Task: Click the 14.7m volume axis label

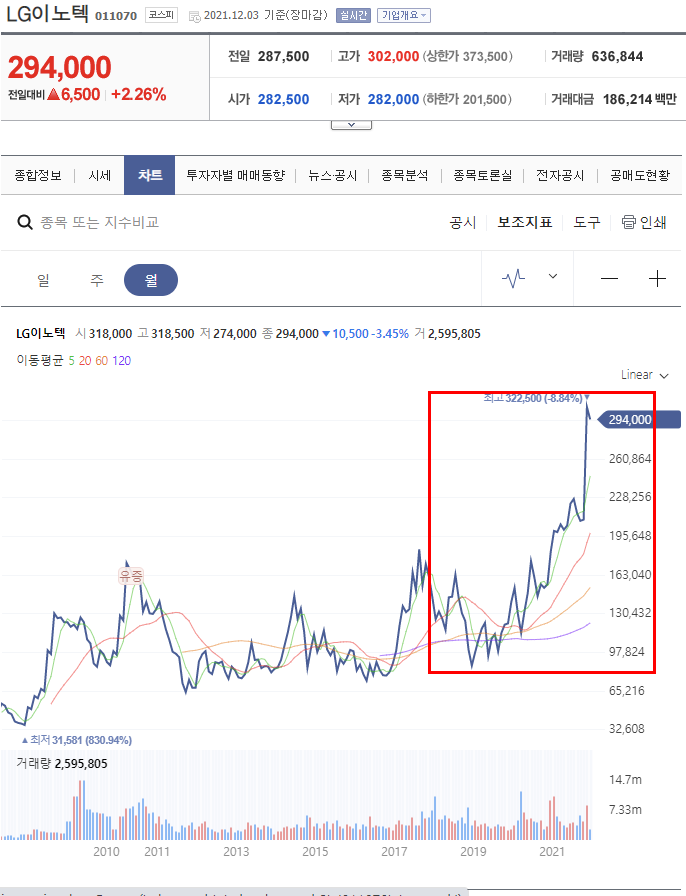Action: (625, 779)
